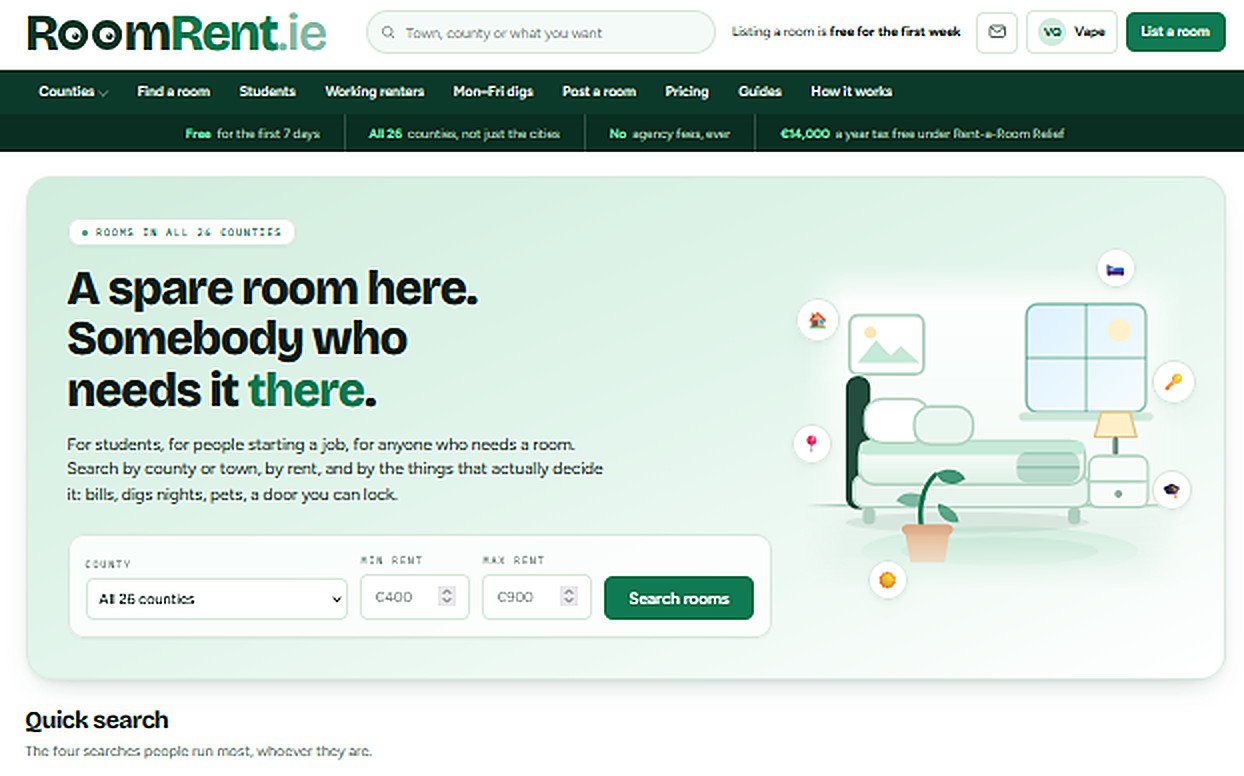Click the Search rooms button
Screen dimensions: 1244x776
[678, 598]
